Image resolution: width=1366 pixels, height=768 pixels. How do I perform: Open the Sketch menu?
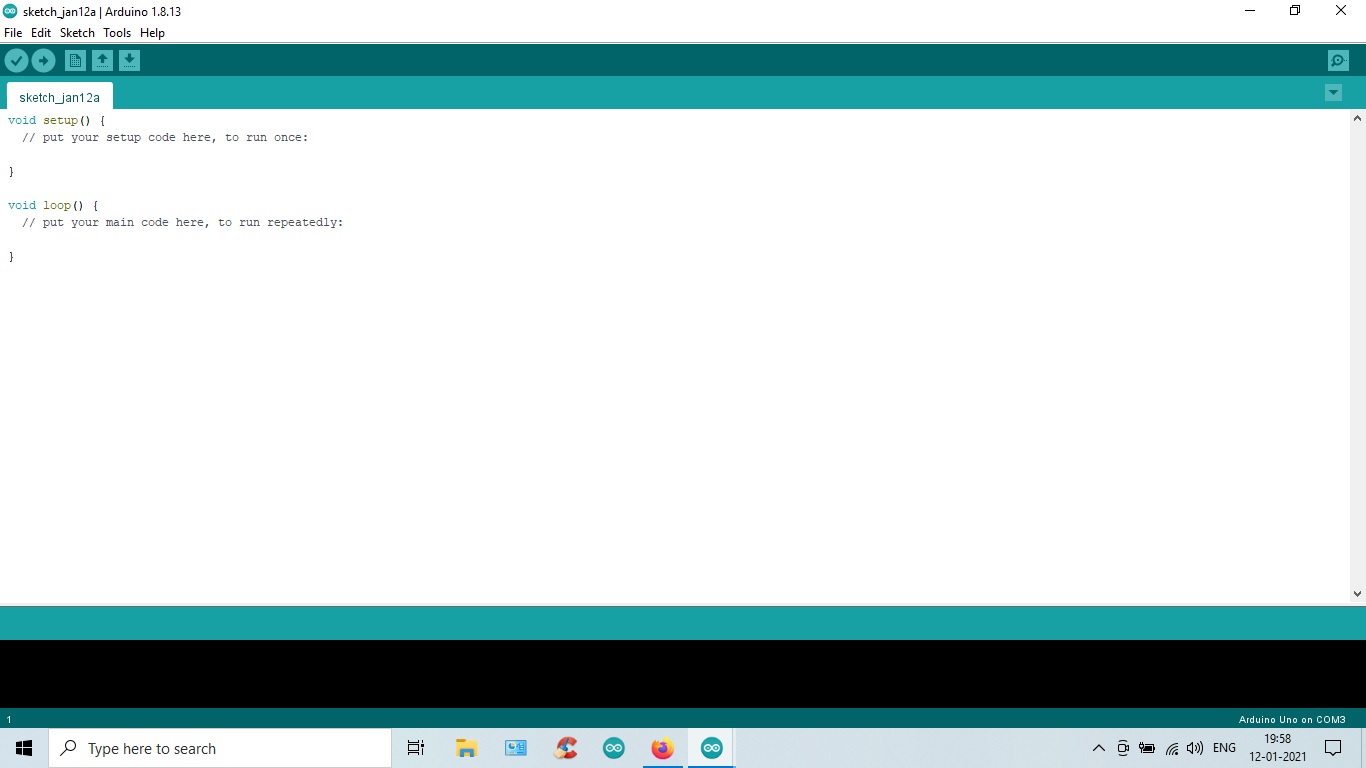[77, 32]
